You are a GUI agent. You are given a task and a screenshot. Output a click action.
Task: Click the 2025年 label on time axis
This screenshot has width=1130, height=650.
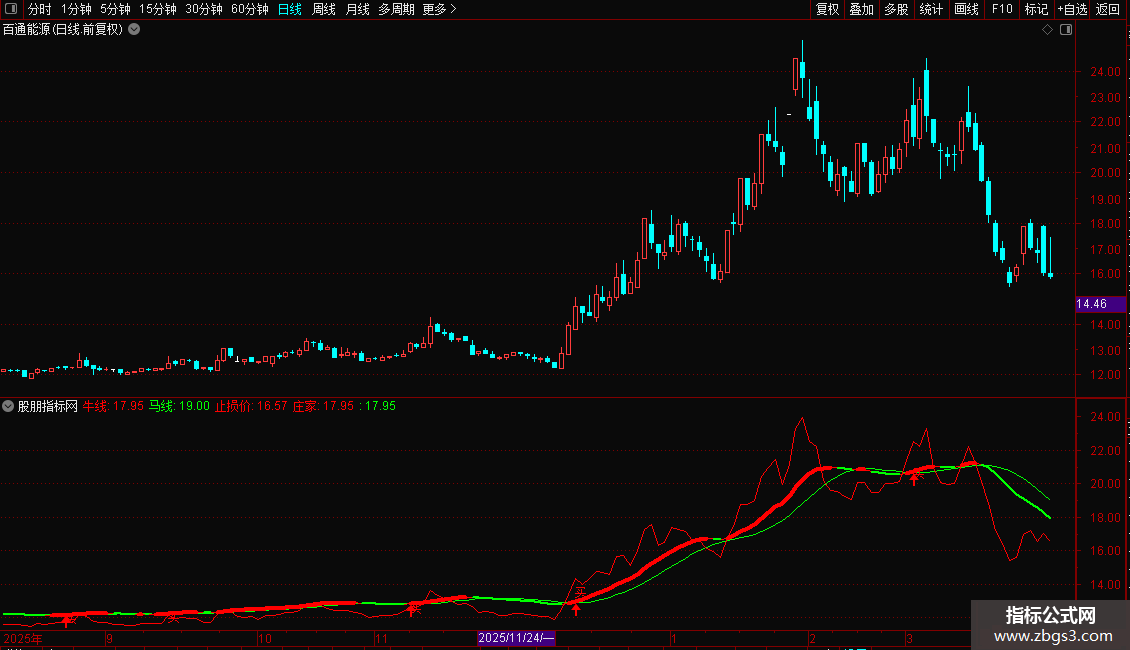pyautogui.click(x=23, y=638)
